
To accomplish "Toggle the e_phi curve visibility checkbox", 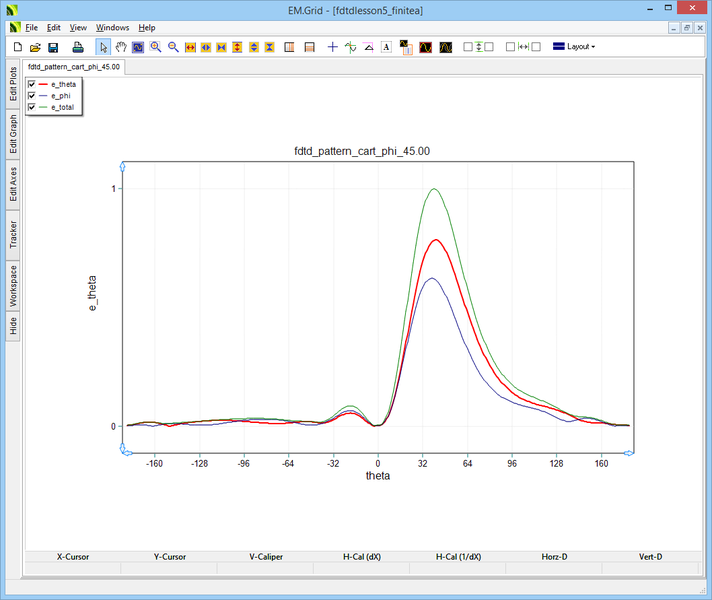I will [32, 95].
